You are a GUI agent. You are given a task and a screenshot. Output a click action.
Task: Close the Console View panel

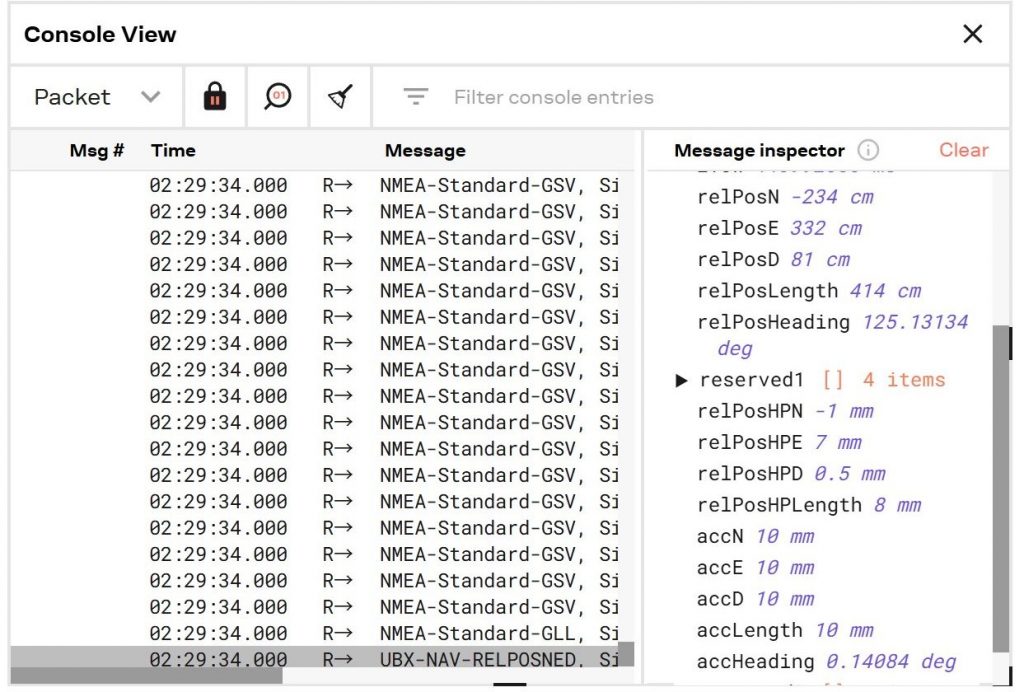972,34
